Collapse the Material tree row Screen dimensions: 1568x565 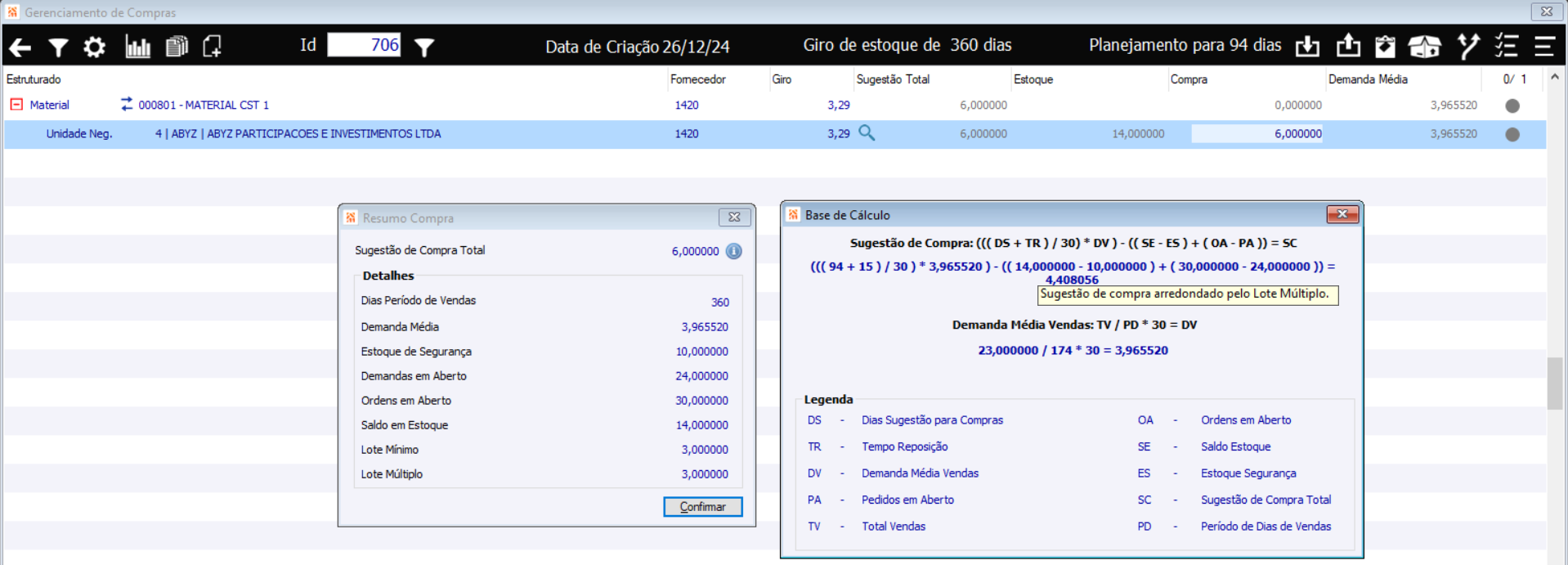point(16,104)
